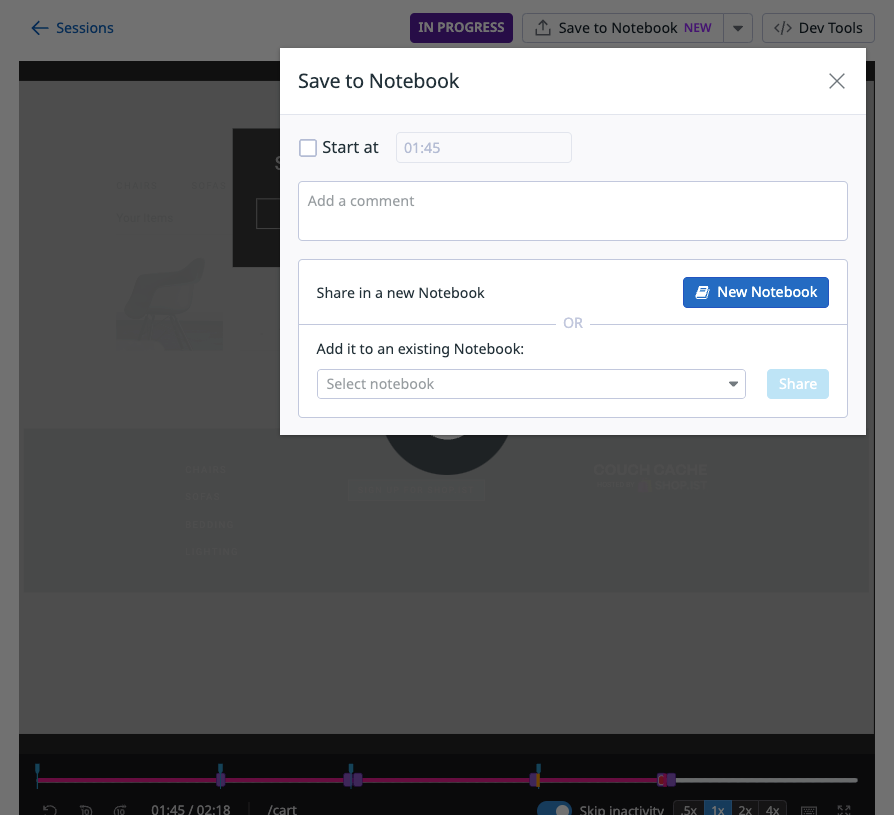Click the back arrow next to Sessions
Viewport: 894px width, 815px height.
coord(38,28)
